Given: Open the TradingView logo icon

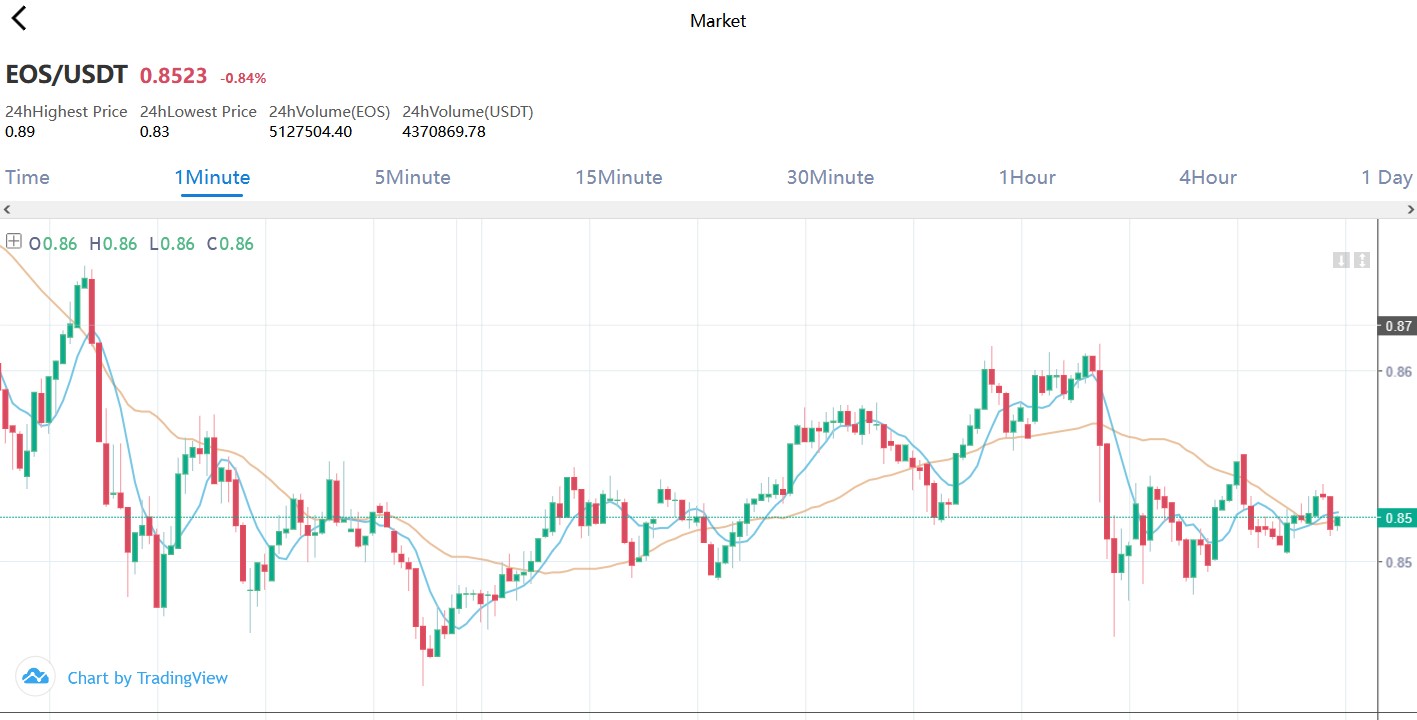Looking at the screenshot, I should 36,677.
